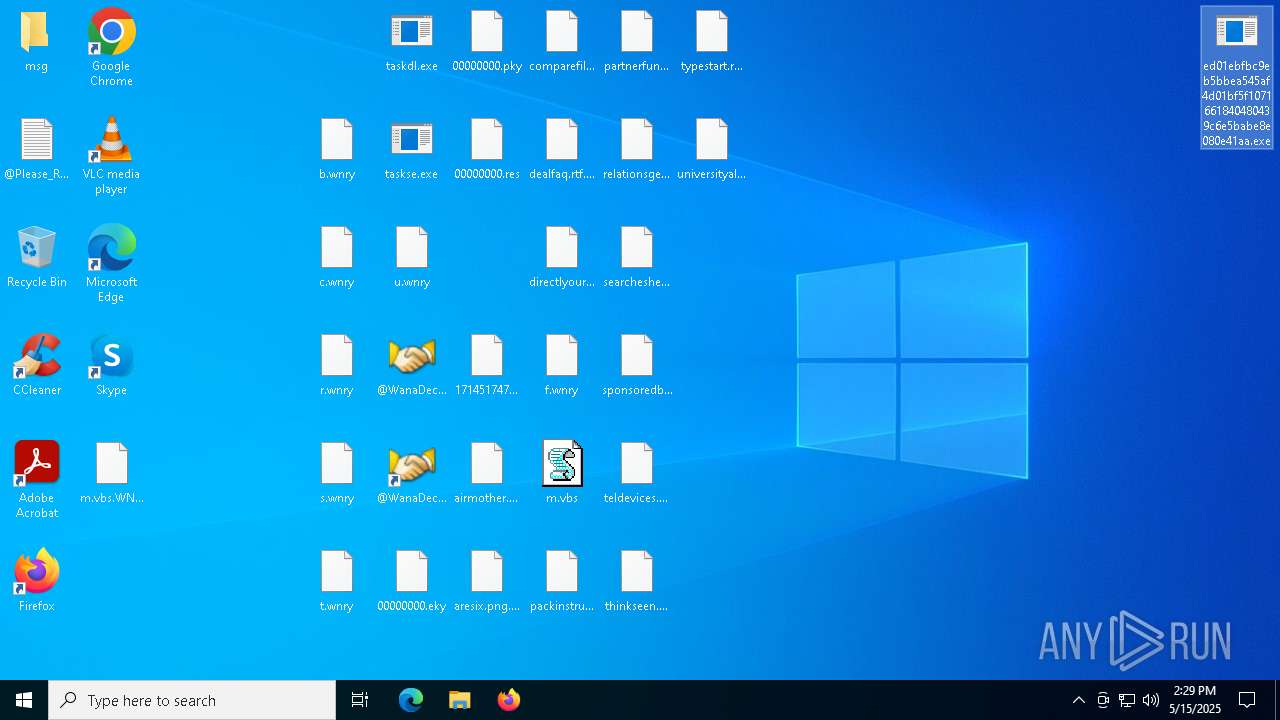Select the airmother... file
Image resolution: width=1280 pixels, height=720 pixels.
click(x=486, y=474)
